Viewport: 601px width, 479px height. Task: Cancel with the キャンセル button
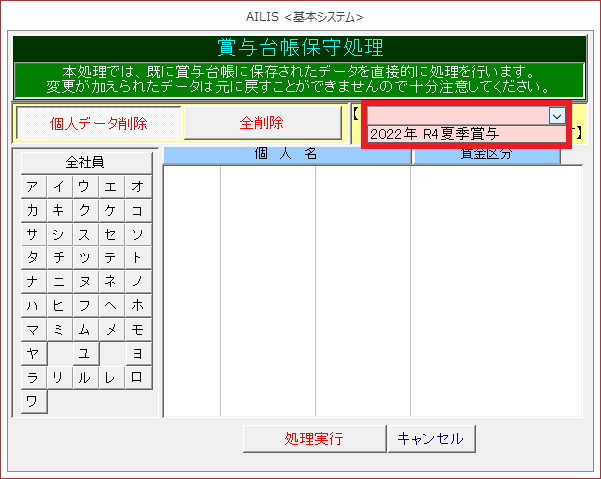(431, 439)
